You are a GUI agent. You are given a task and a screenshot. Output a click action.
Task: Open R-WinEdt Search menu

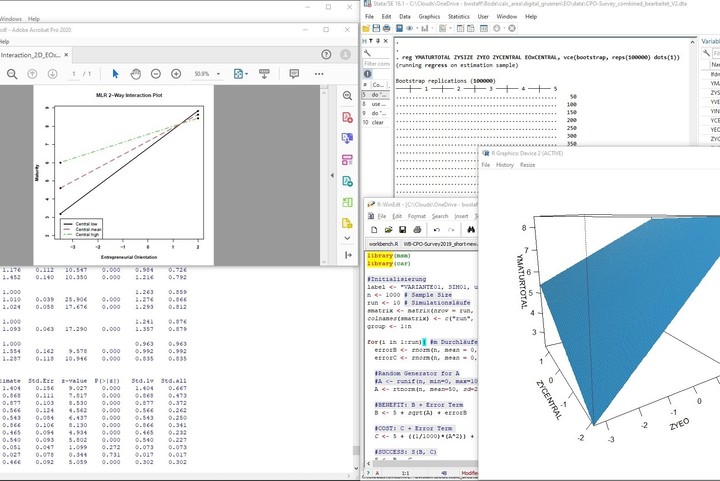pos(439,216)
